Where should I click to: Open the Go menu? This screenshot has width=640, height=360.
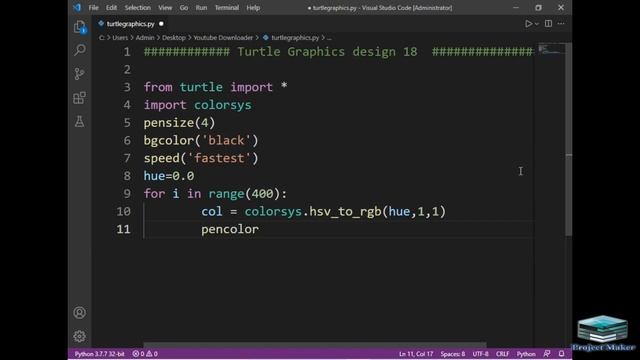pos(184,8)
